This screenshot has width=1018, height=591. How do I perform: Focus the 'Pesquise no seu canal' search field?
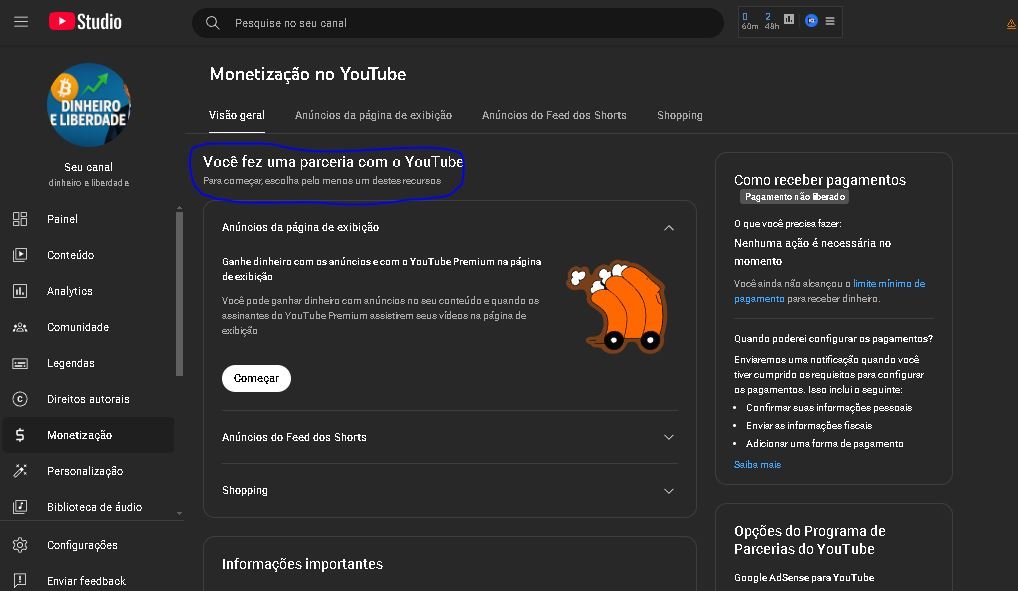coord(458,23)
